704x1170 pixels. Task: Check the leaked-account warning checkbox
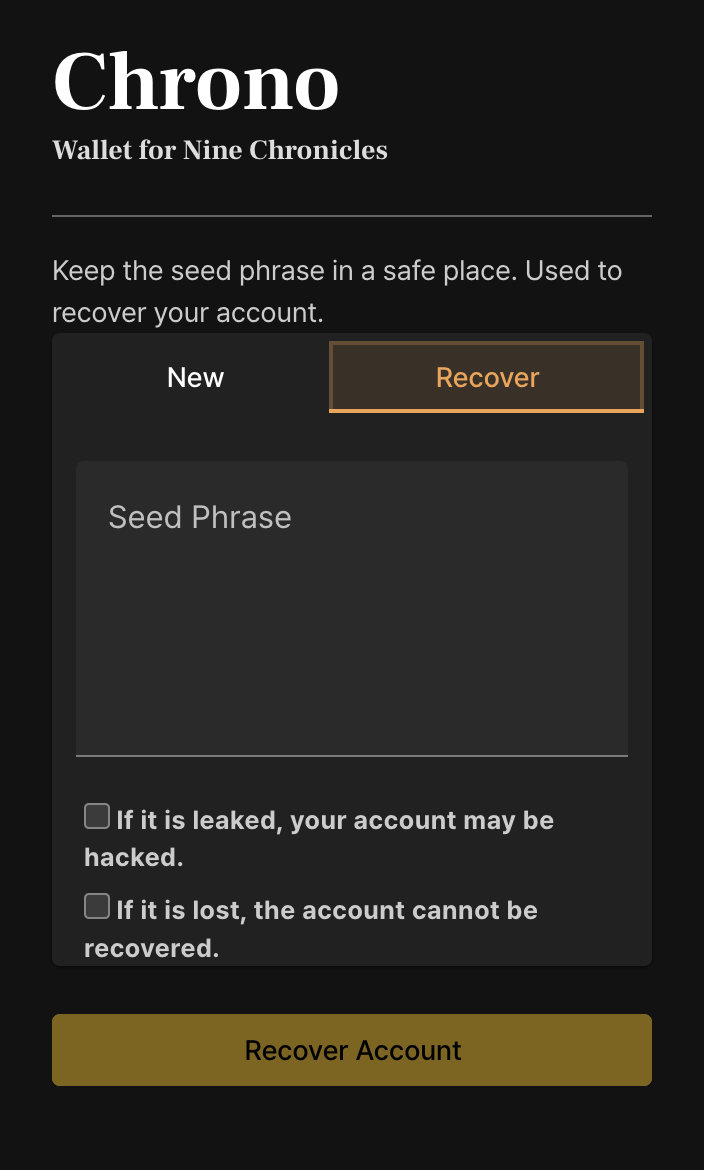point(97,817)
